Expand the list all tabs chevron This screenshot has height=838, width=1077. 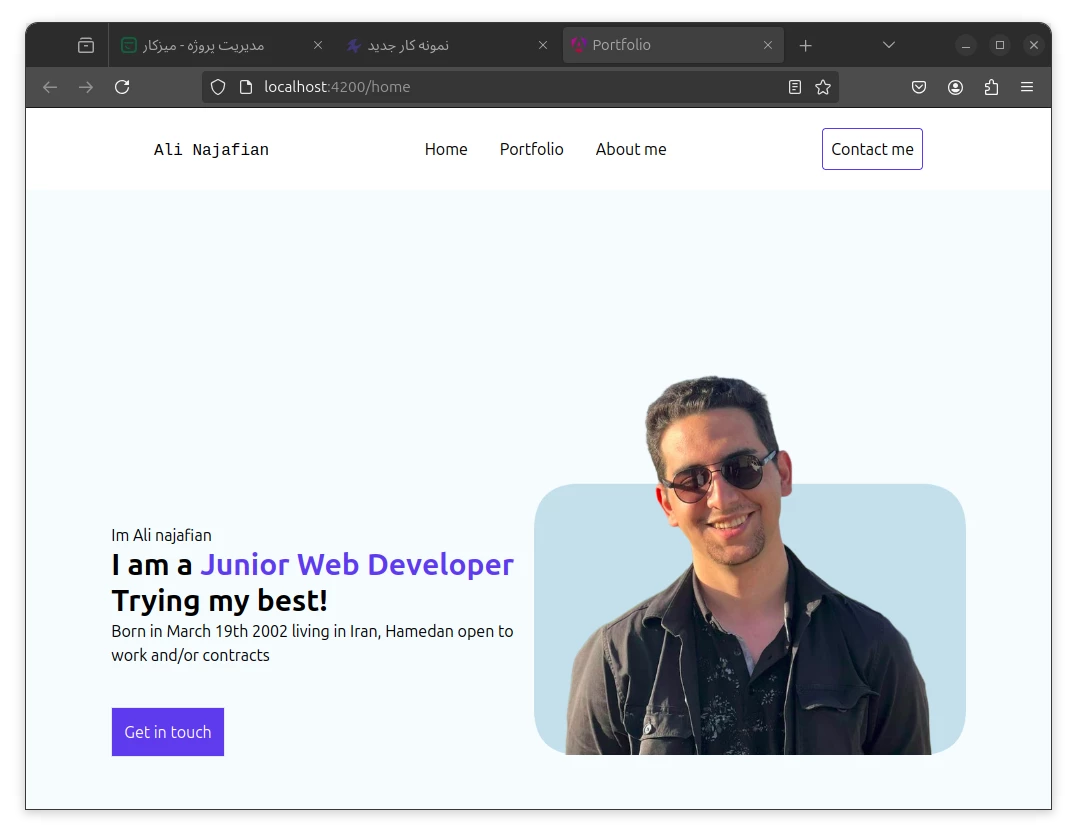click(x=889, y=45)
